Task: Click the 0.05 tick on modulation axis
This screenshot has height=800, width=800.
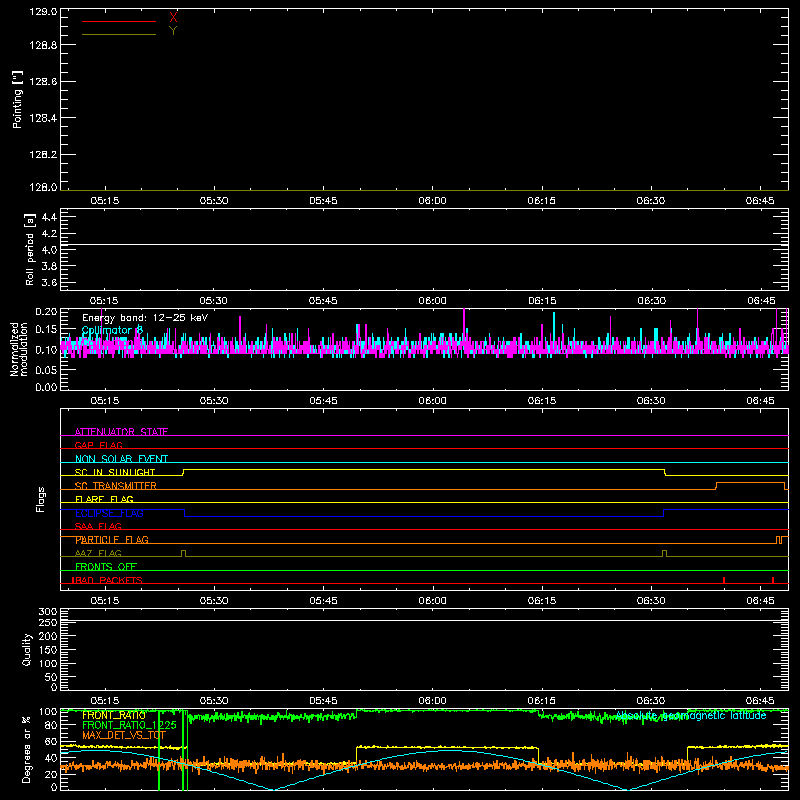Action: coord(46,370)
